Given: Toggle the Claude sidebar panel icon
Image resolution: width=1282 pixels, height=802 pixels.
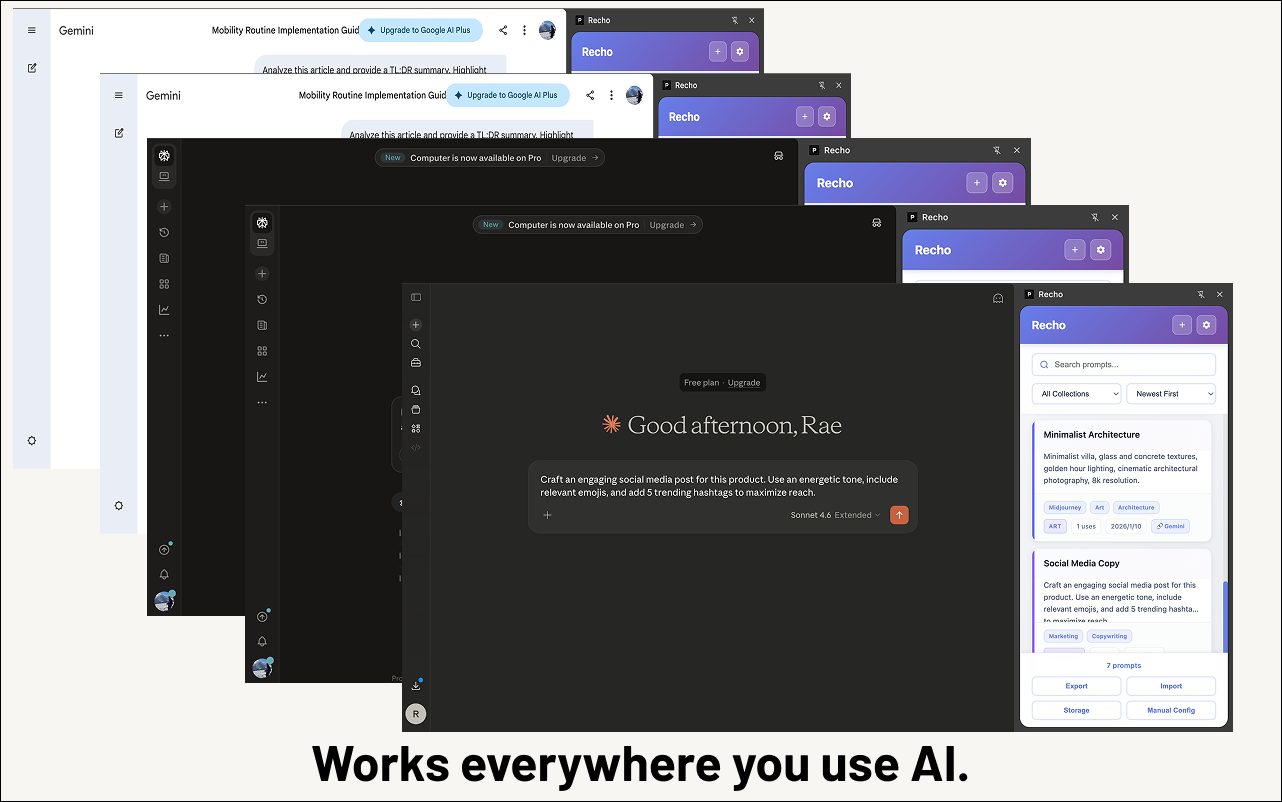Looking at the screenshot, I should [416, 297].
